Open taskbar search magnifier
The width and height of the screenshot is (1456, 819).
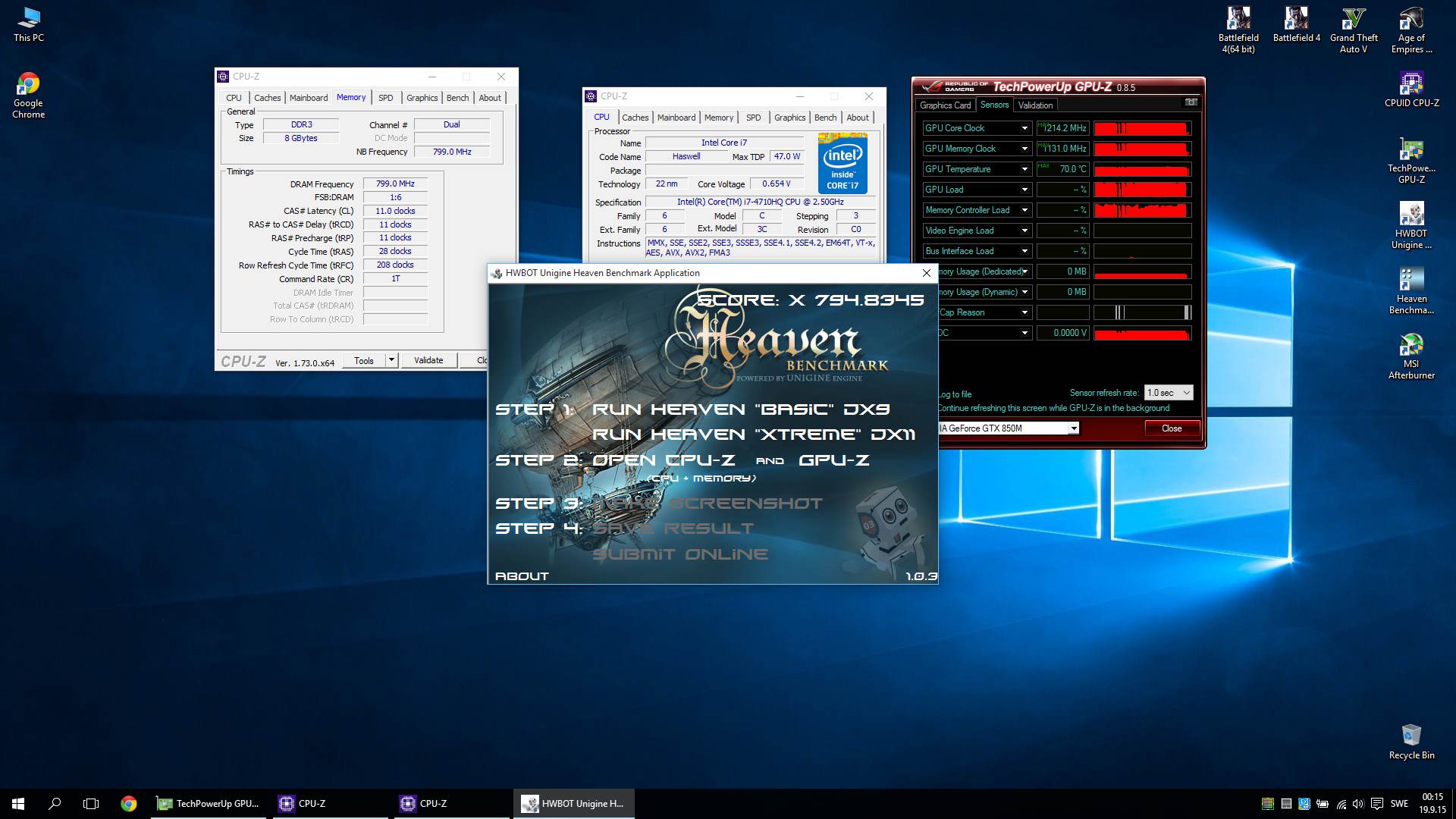click(x=55, y=804)
